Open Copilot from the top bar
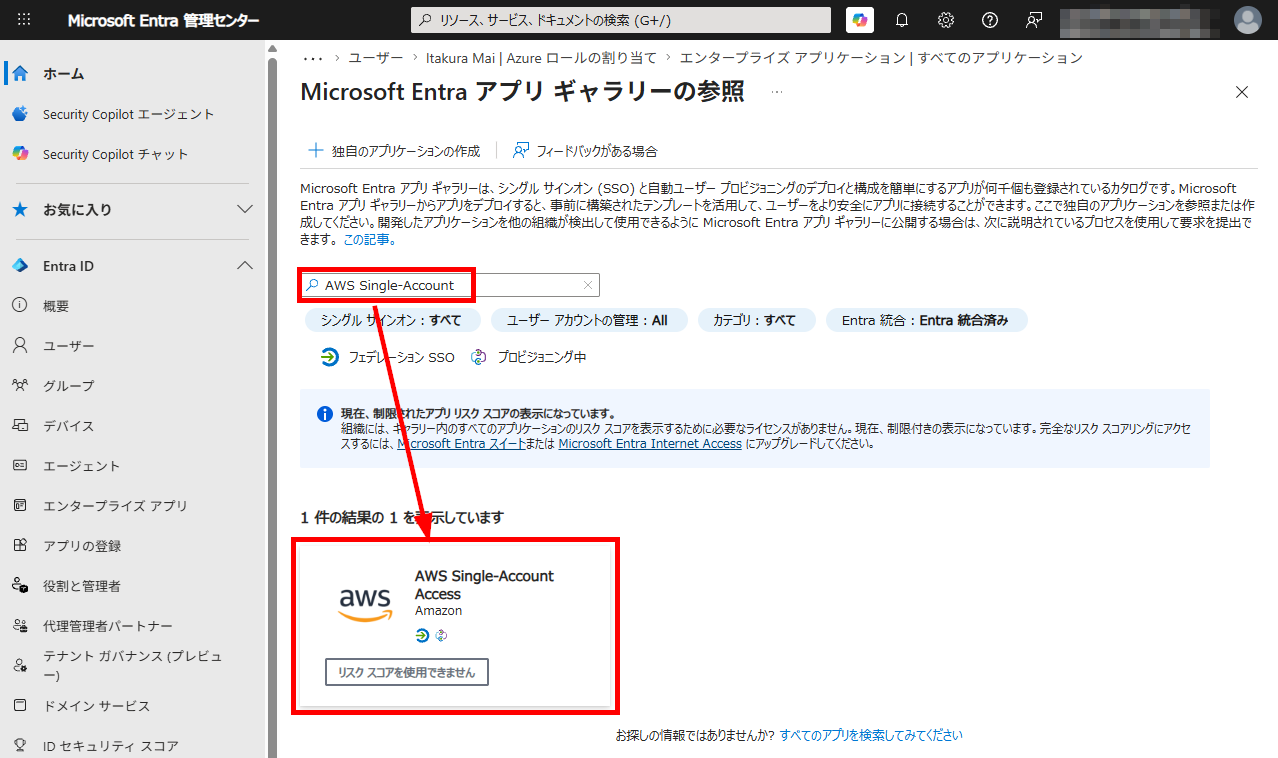The width and height of the screenshot is (1278, 758). pyautogui.click(x=859, y=20)
